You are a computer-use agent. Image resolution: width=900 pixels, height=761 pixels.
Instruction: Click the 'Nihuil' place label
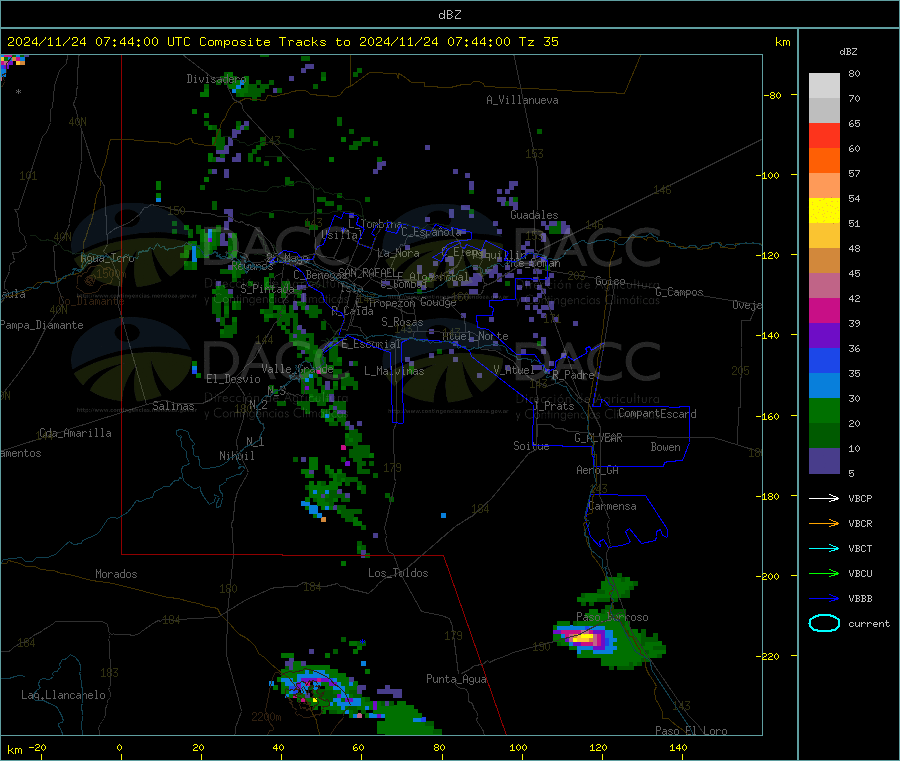click(x=236, y=456)
